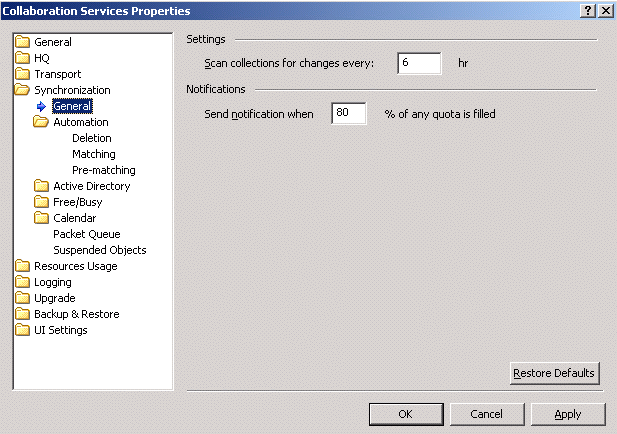This screenshot has height=434, width=617.
Task: Click the Calendar folder icon
Action: coord(41,218)
